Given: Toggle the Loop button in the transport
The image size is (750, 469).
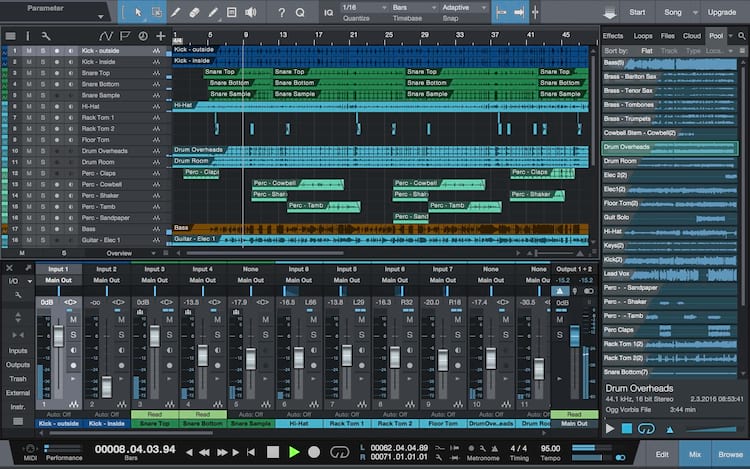Looking at the screenshot, I should pos(339,452).
